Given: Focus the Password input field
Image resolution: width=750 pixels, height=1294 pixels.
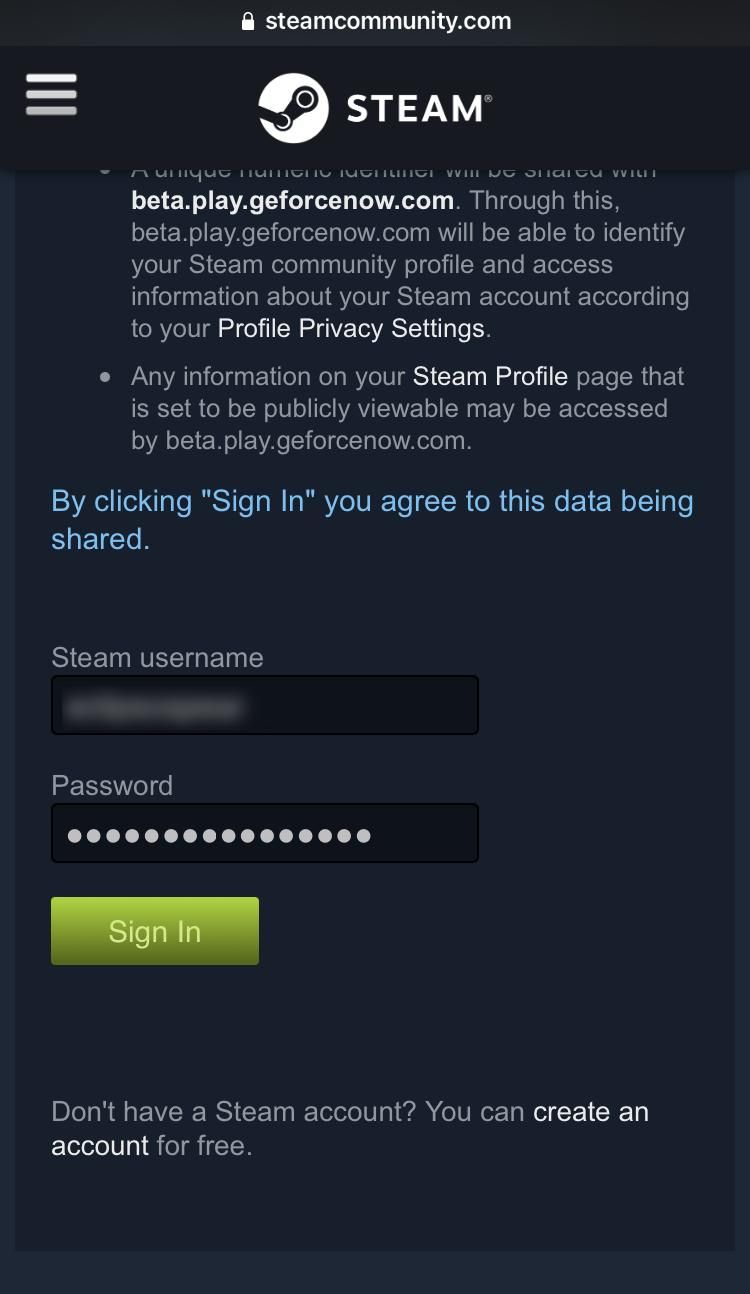Looking at the screenshot, I should (x=265, y=833).
